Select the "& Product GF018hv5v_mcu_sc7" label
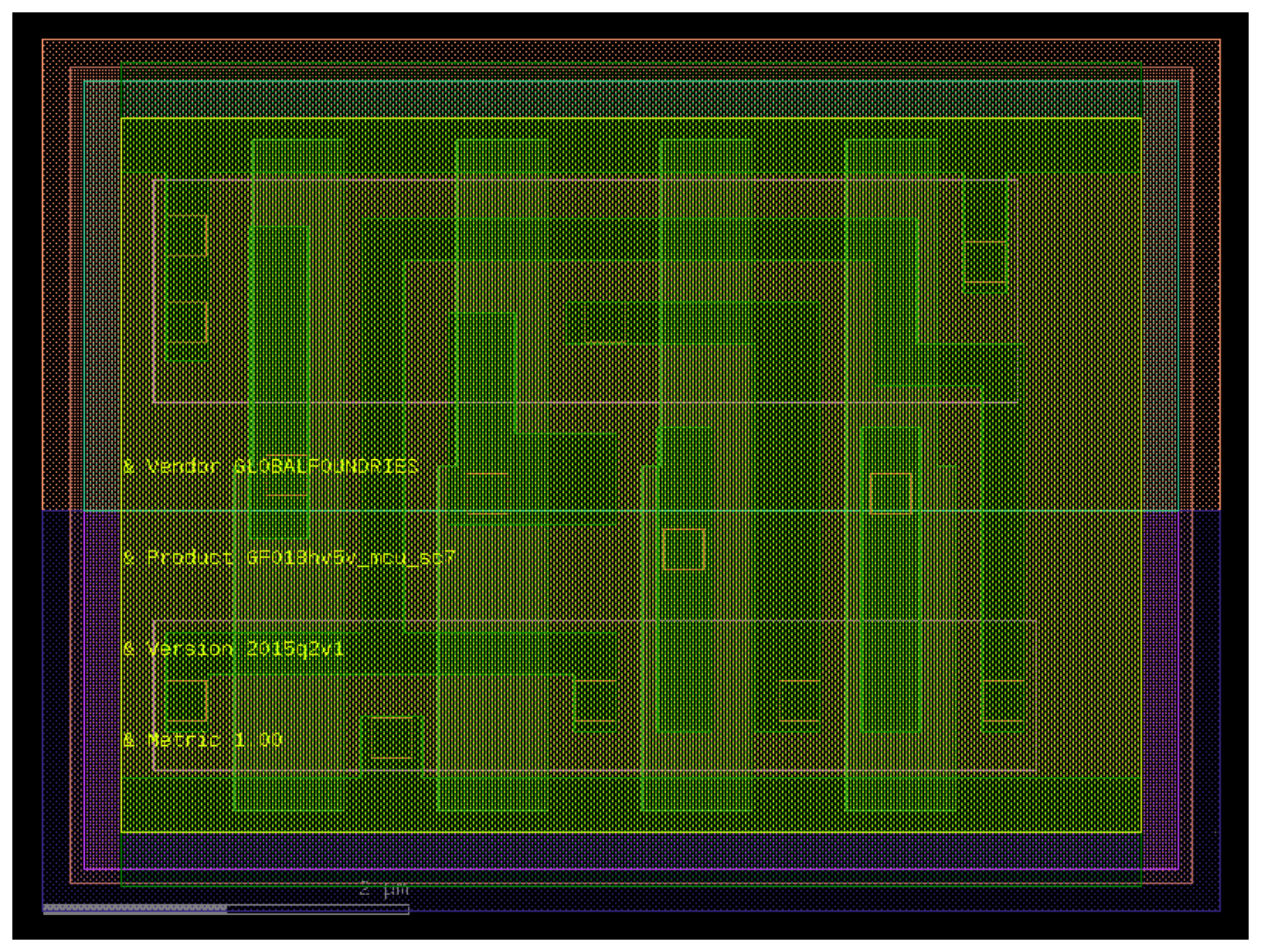 click(x=288, y=558)
